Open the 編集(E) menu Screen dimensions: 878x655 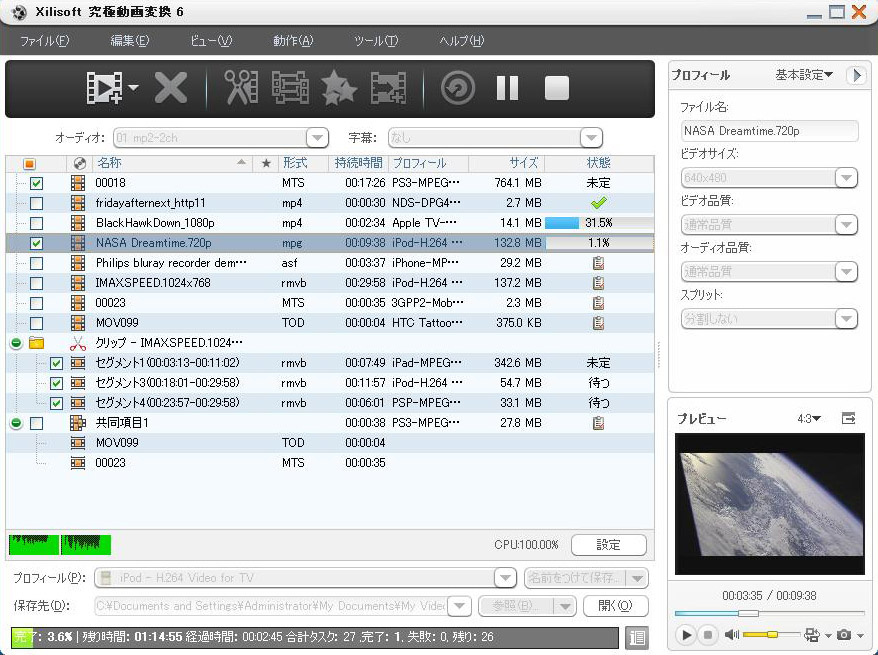click(x=129, y=41)
